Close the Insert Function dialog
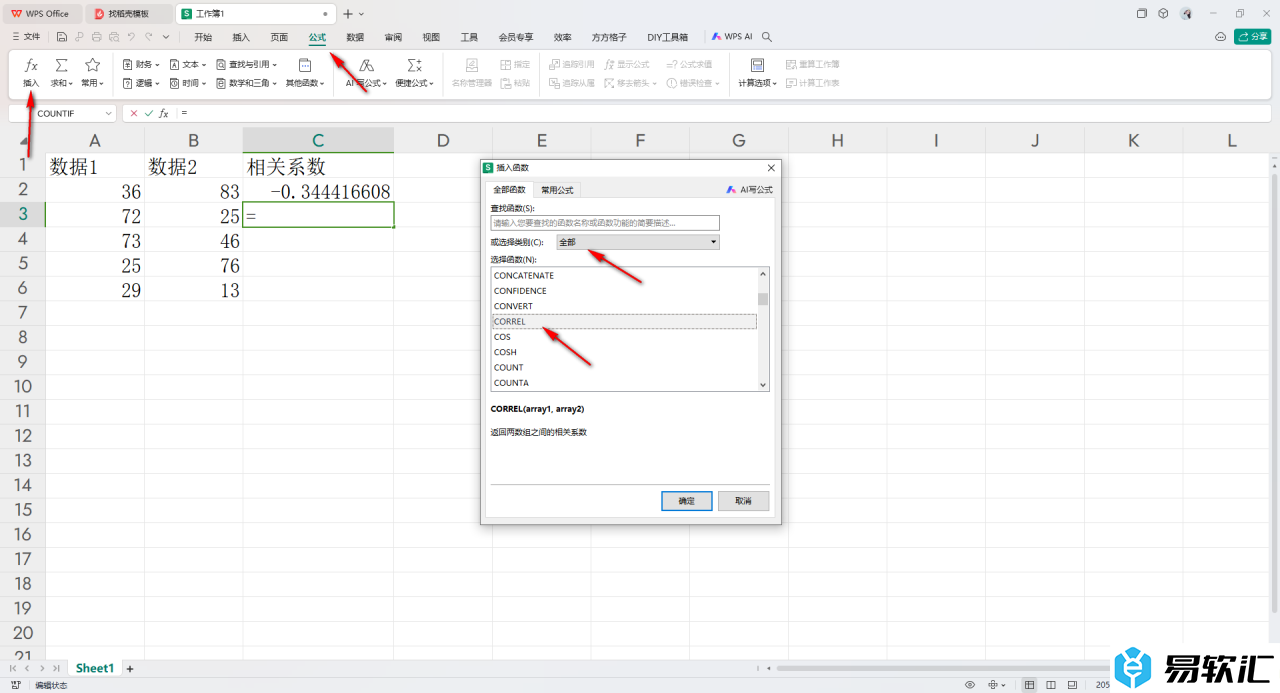This screenshot has height=693, width=1280. (770, 168)
